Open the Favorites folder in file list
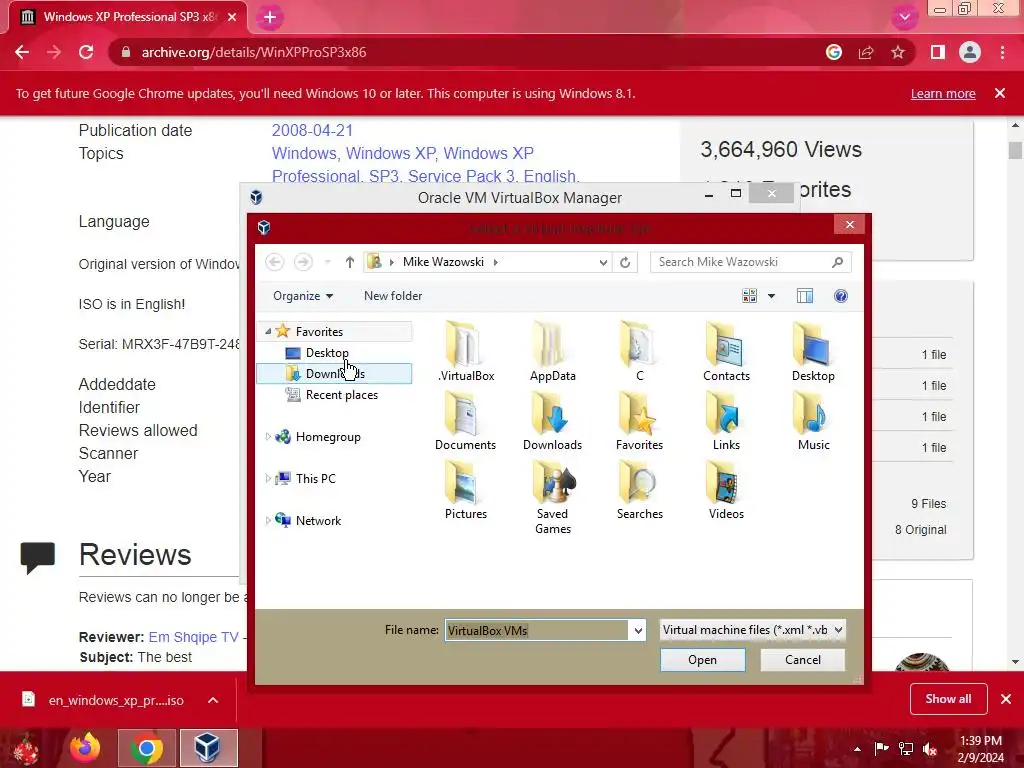 (x=639, y=421)
